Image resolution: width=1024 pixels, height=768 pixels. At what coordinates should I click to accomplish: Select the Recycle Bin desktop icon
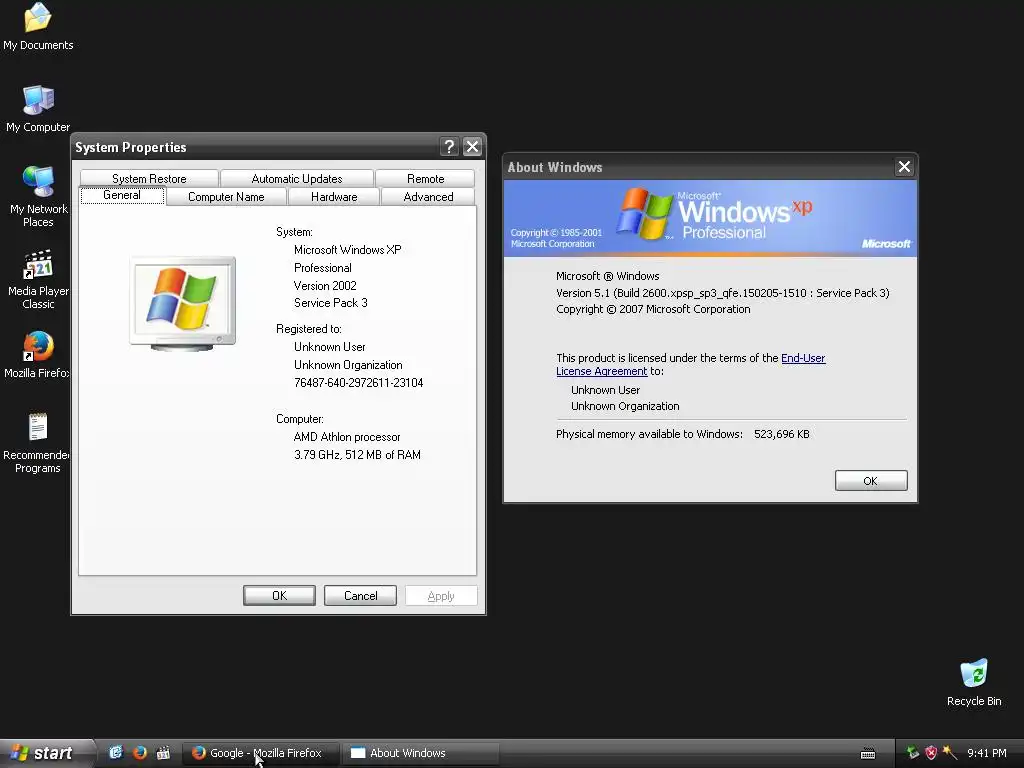tap(974, 682)
